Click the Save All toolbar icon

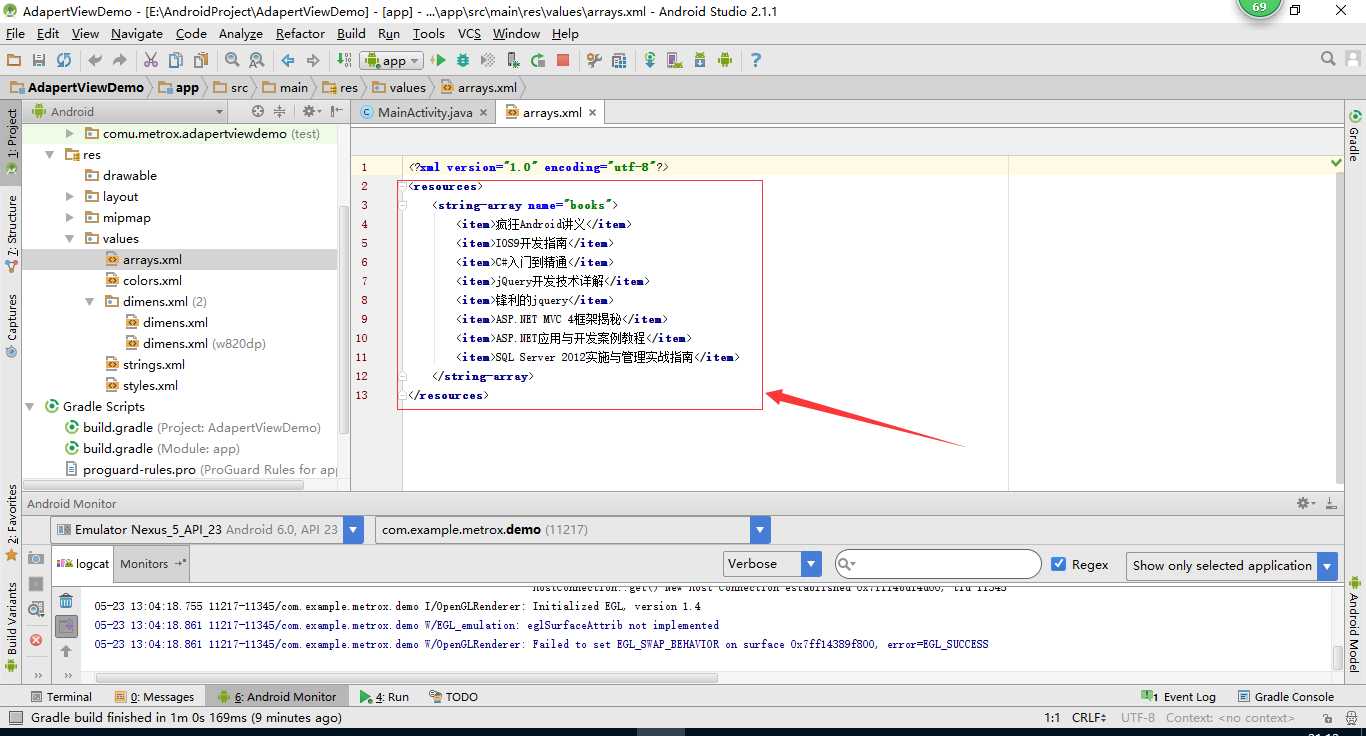[39, 61]
